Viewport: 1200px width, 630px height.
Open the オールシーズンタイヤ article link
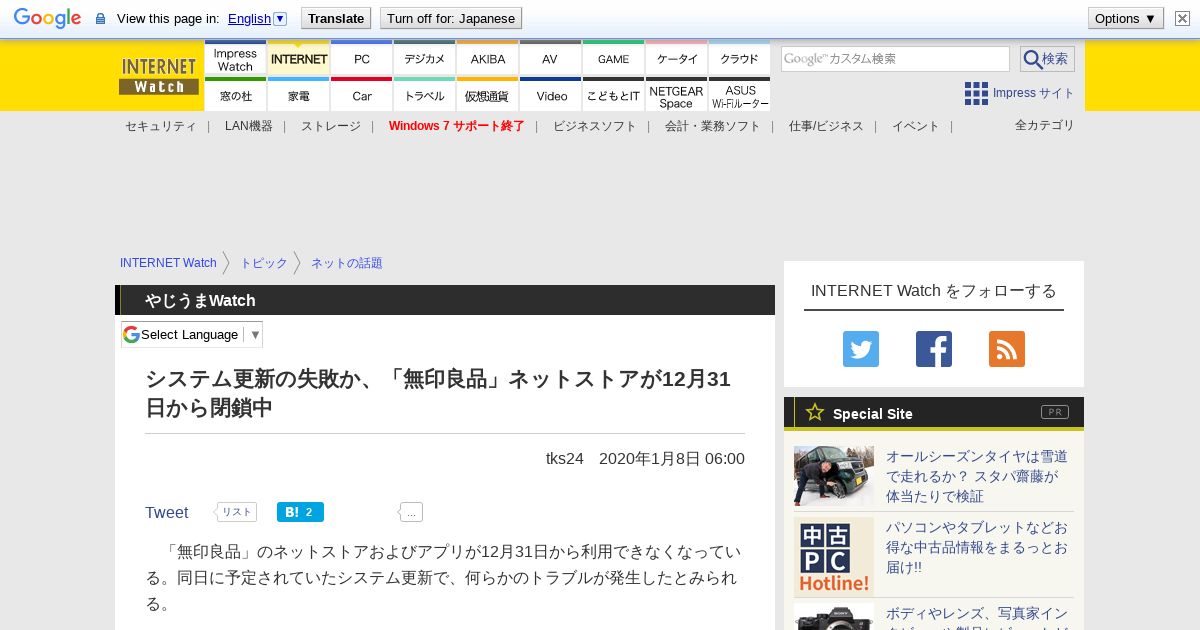click(x=978, y=476)
